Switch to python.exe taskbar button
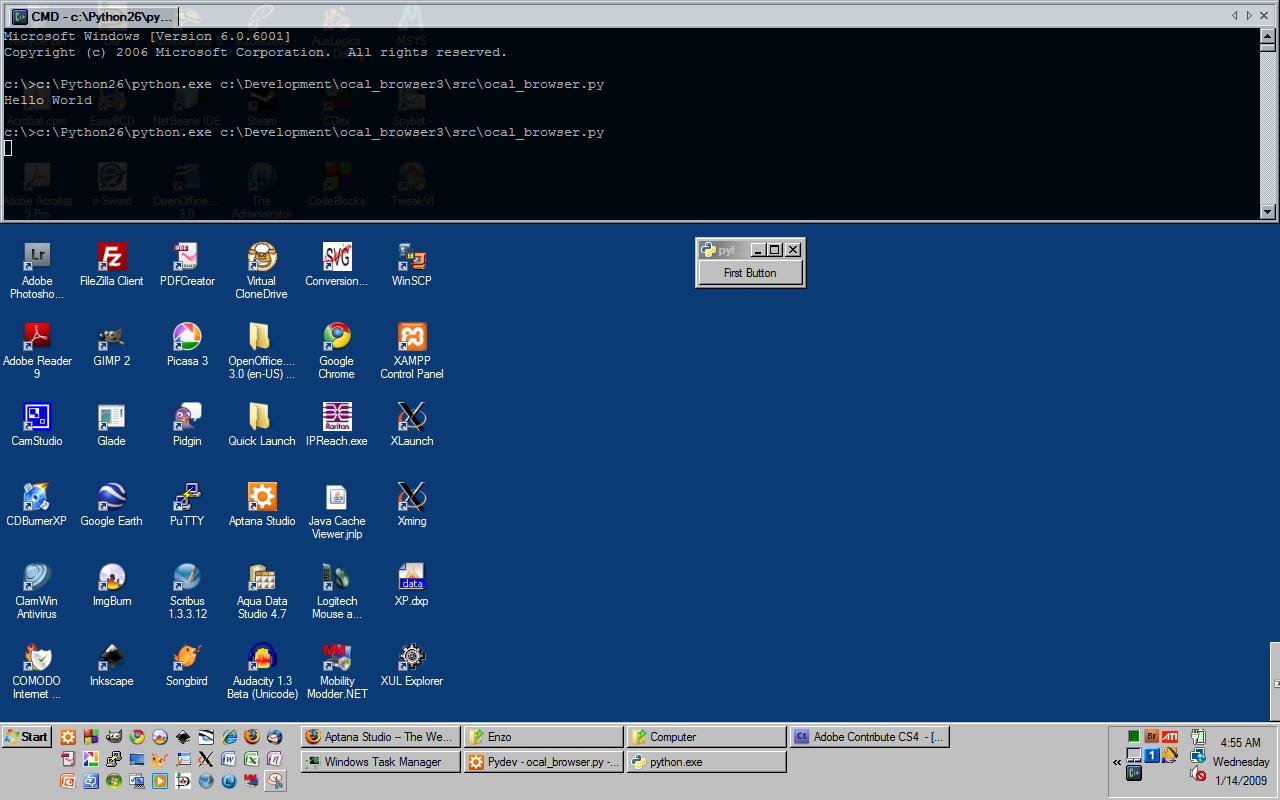 coord(707,762)
